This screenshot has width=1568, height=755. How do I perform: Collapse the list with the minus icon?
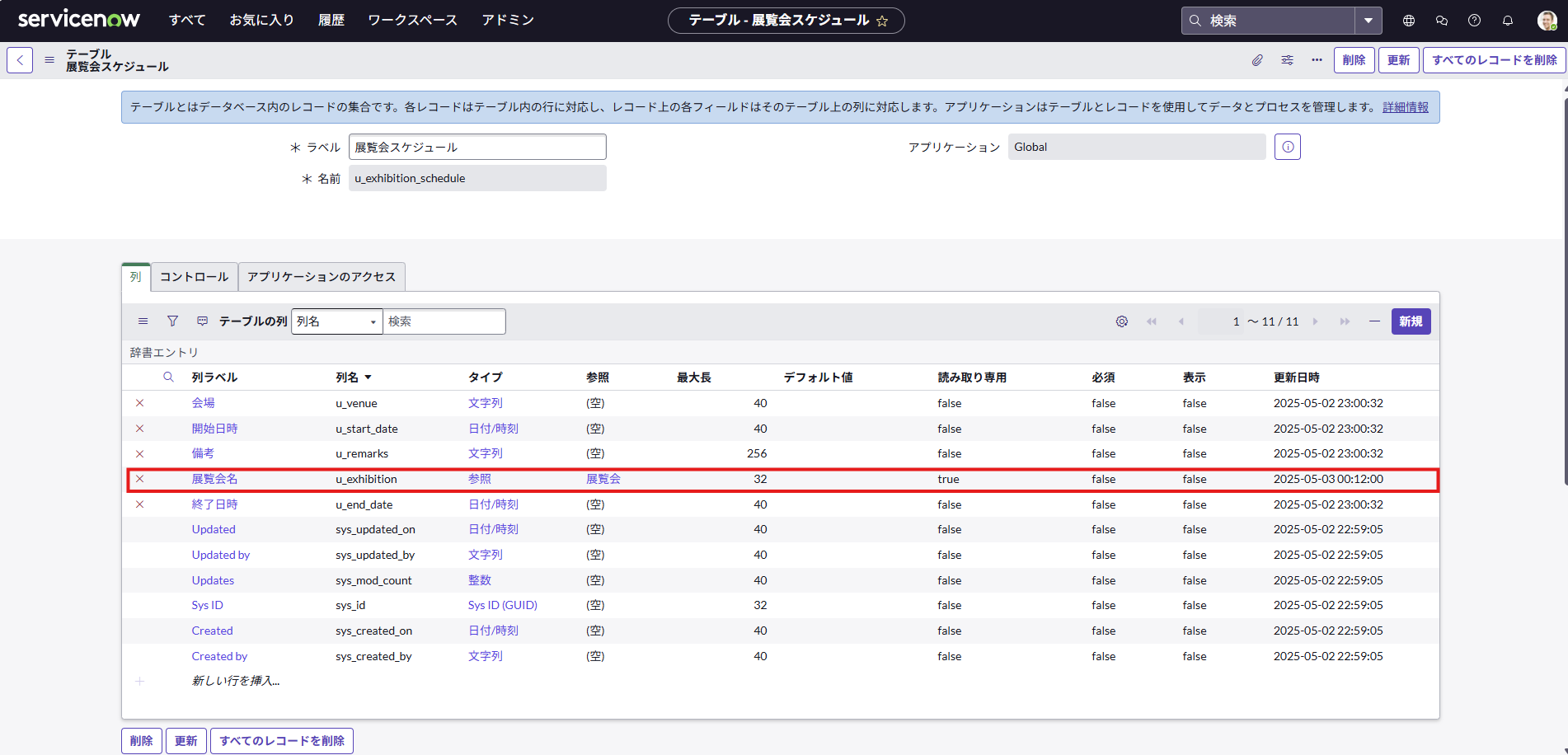(1374, 321)
